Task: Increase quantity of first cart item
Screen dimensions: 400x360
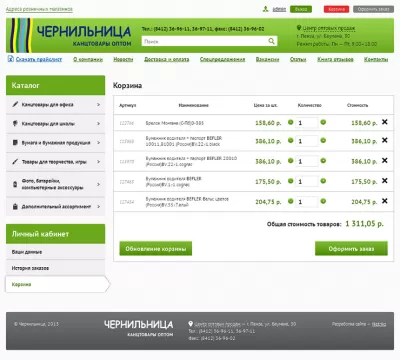Action: coord(323,122)
